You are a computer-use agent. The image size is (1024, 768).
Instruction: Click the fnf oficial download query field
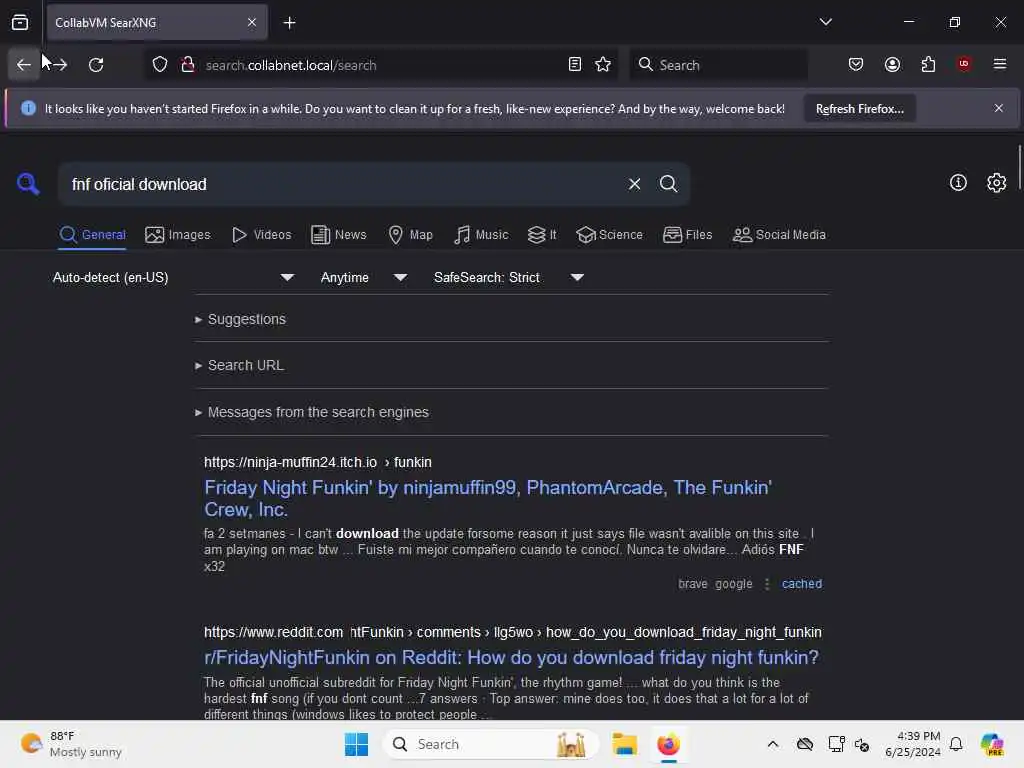343,184
